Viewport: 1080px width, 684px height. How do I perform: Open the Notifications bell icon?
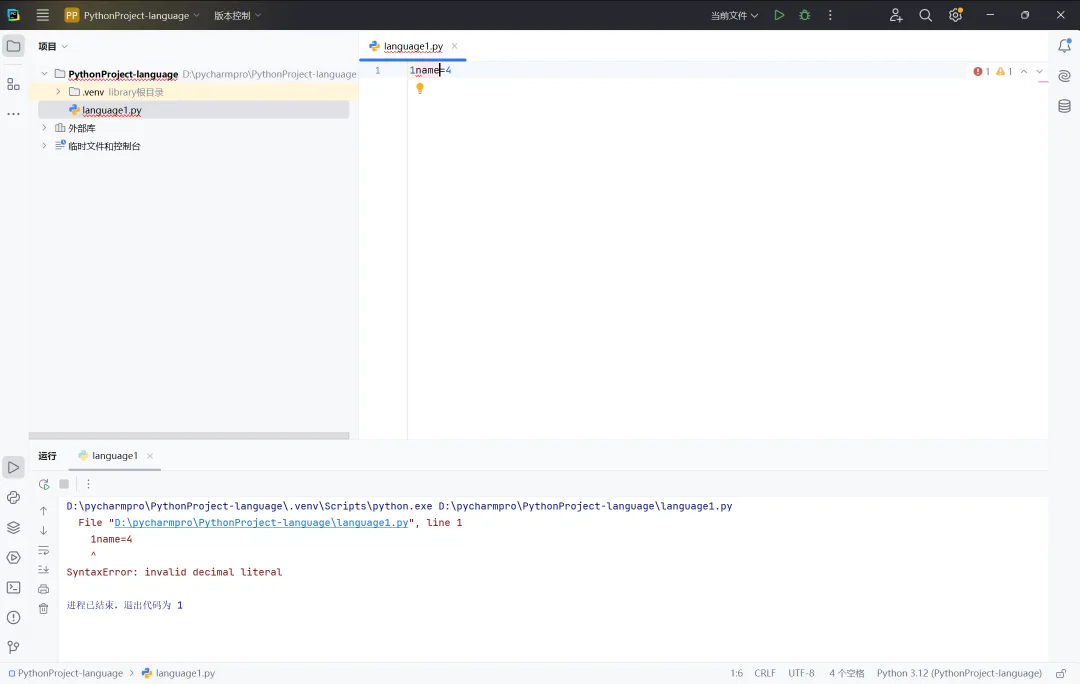pos(1064,45)
